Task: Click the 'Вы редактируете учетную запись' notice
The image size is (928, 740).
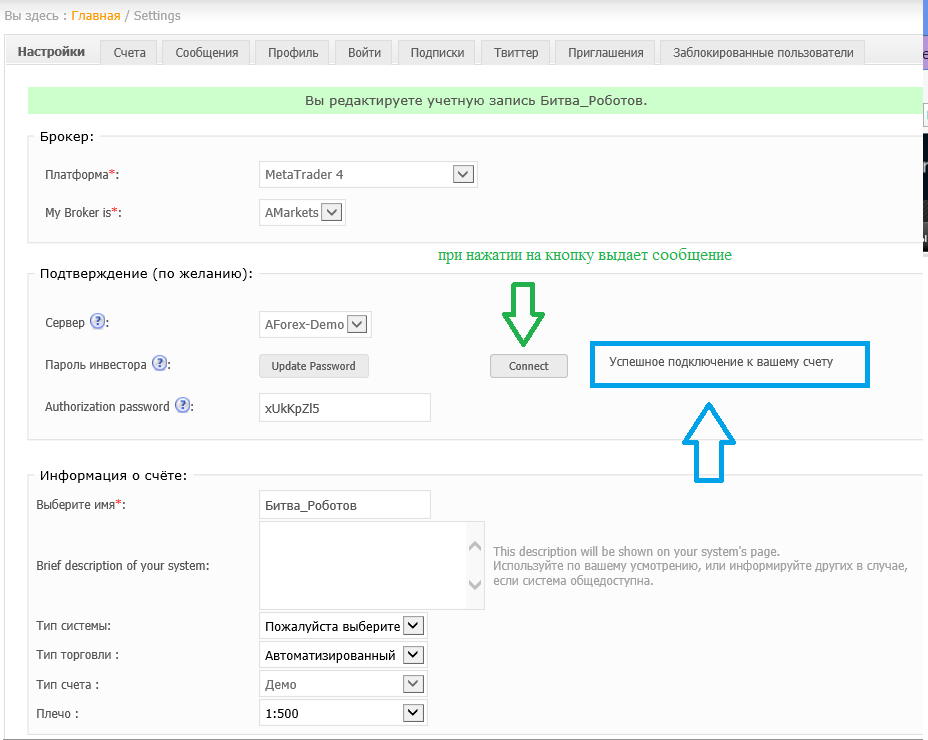Action: pos(475,101)
